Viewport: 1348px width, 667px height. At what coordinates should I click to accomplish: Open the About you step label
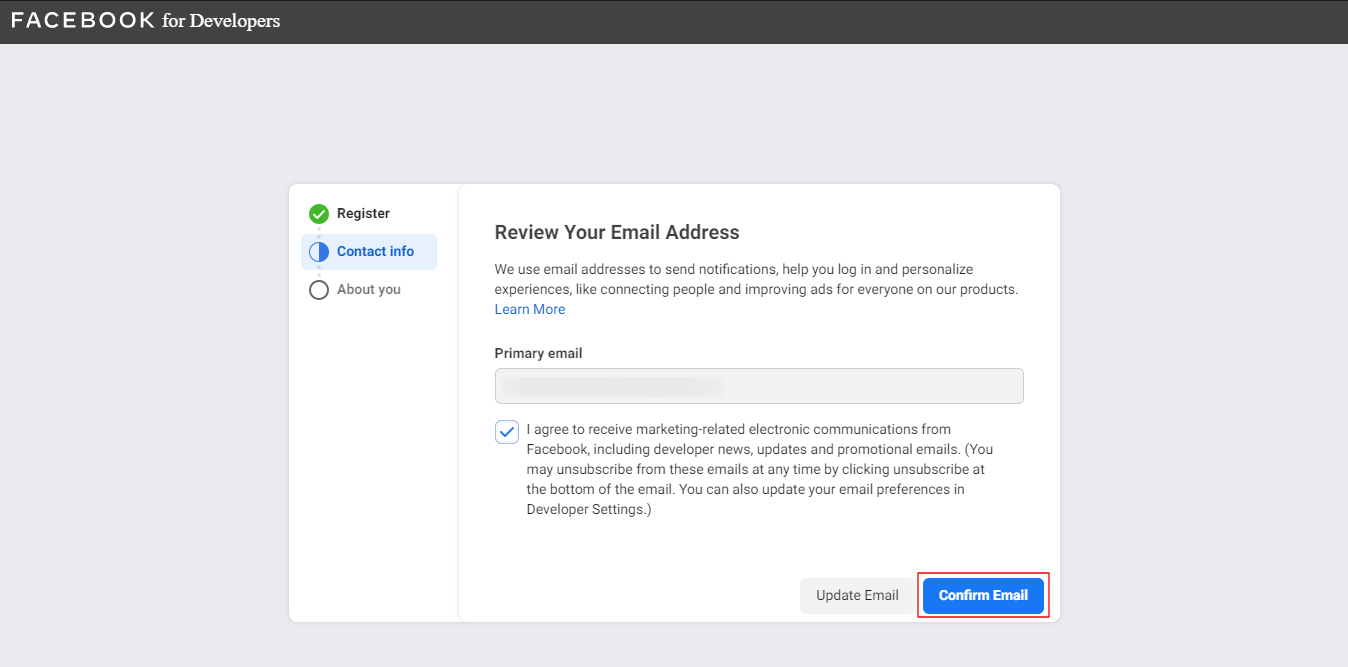tap(368, 289)
